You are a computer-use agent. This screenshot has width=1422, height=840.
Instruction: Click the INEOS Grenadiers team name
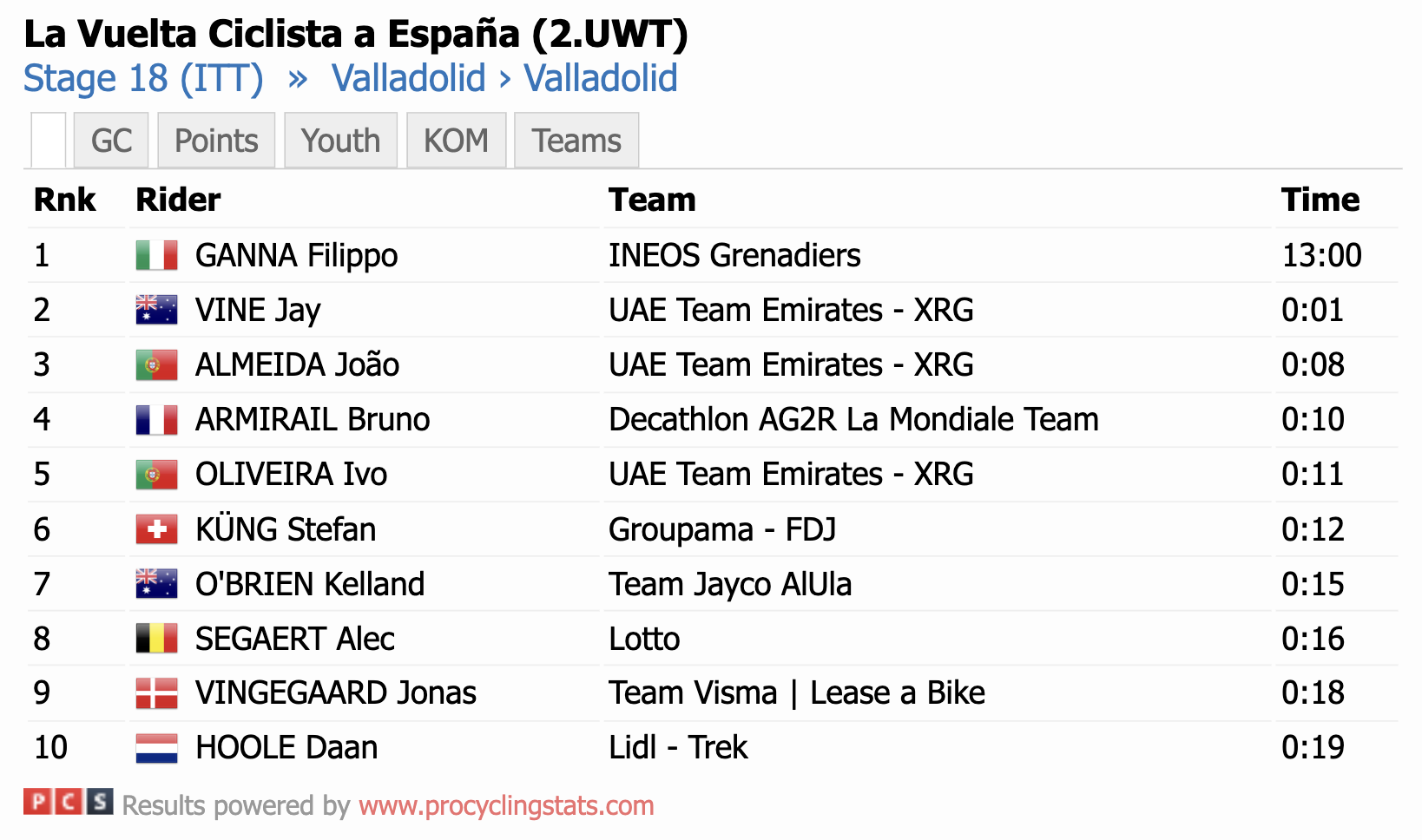(734, 256)
